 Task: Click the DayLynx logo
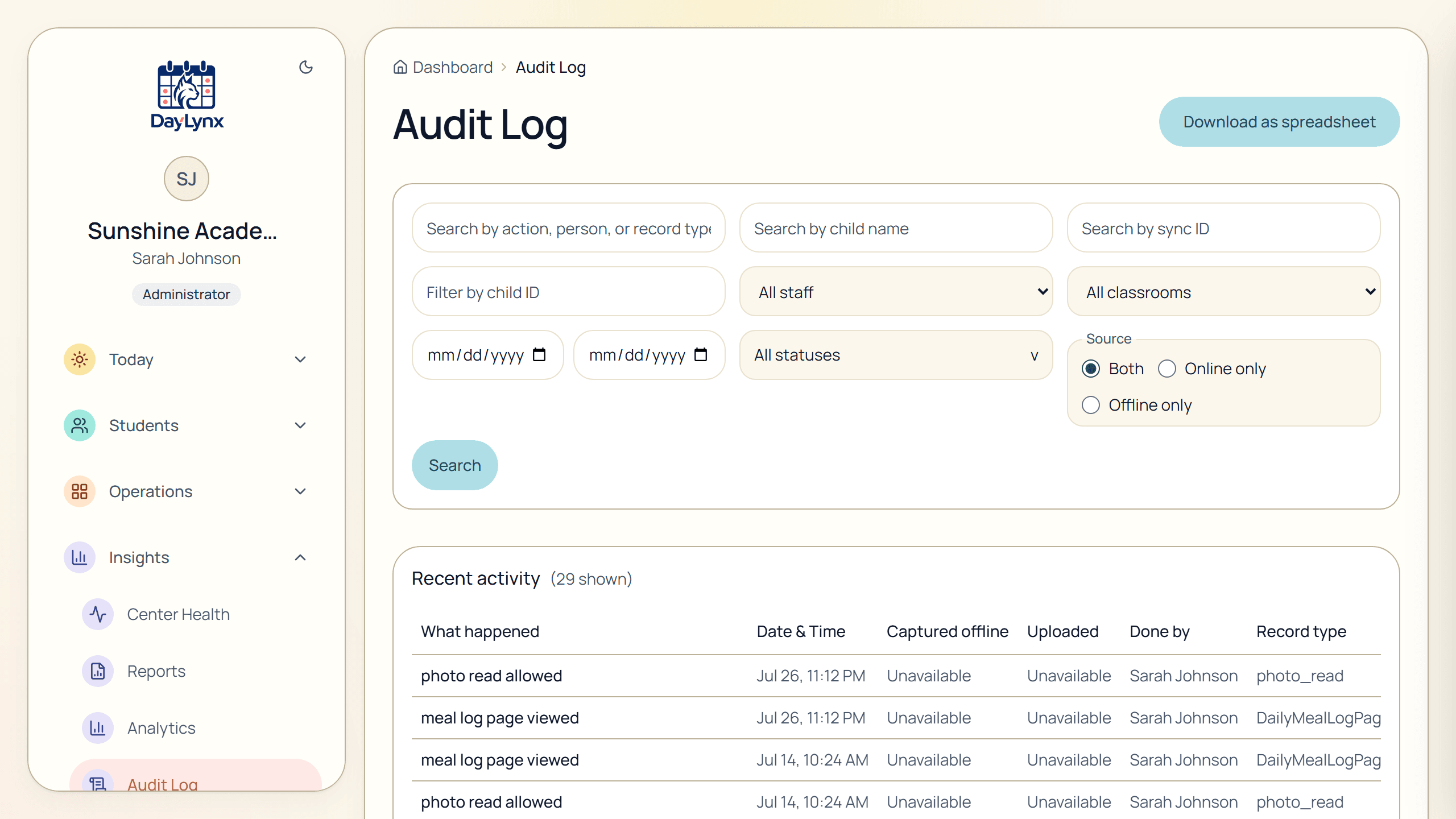click(187, 96)
